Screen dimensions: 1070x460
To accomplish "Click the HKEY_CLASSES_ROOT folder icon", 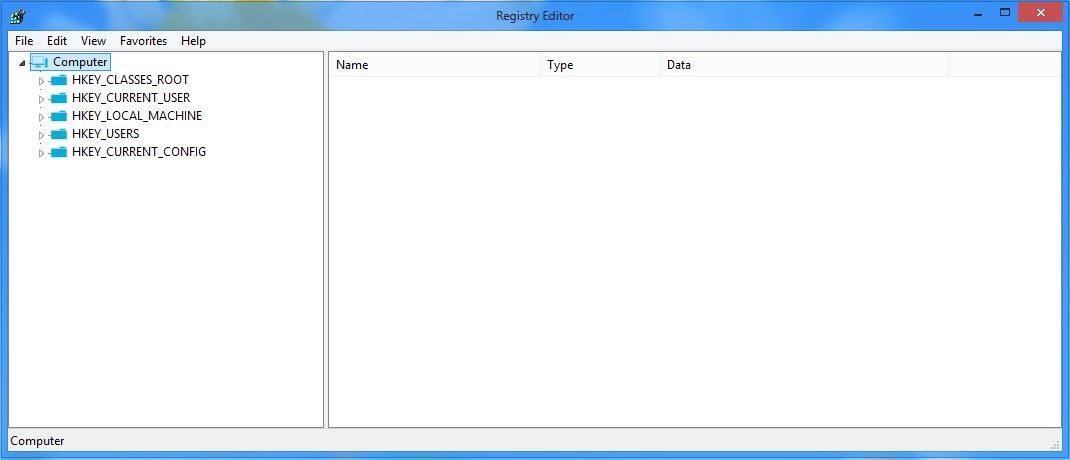I will coord(59,81).
